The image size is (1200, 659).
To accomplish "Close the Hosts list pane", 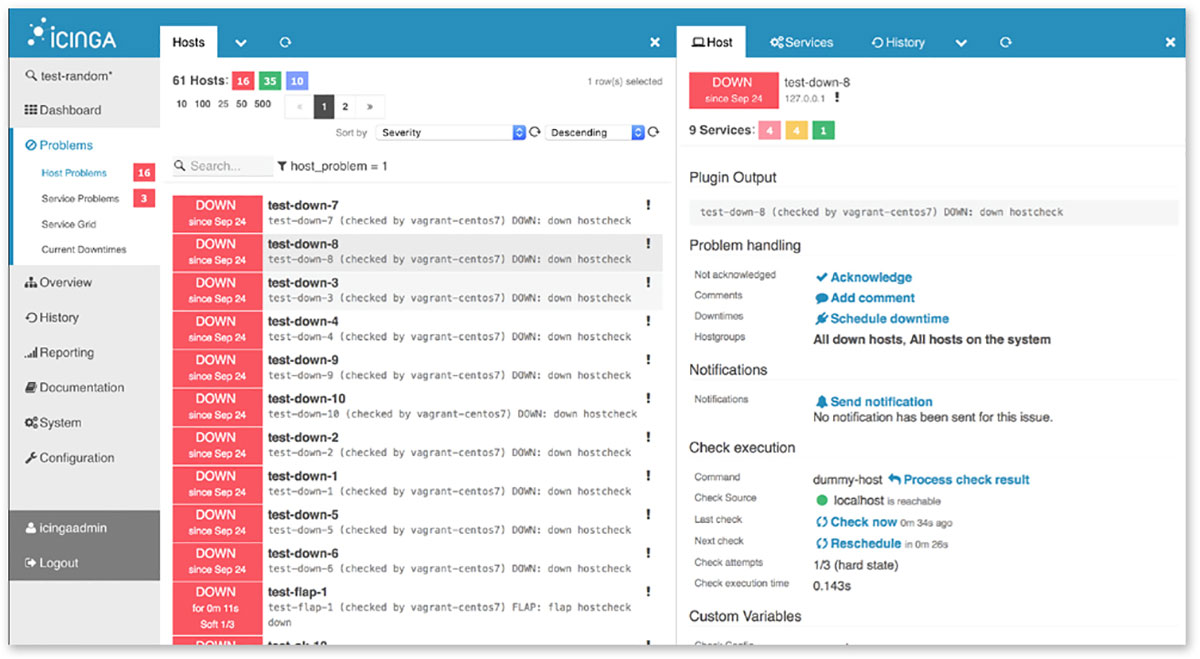I will (x=655, y=42).
